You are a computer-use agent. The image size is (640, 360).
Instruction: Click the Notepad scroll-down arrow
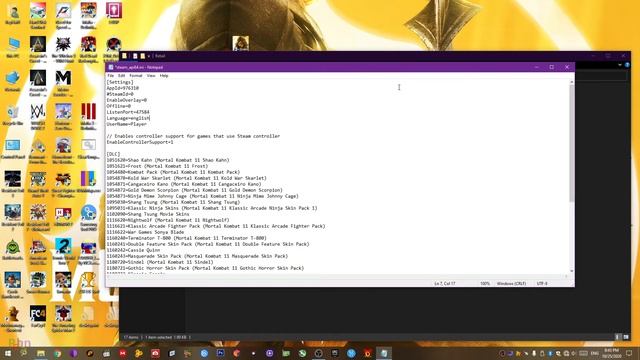[571, 271]
